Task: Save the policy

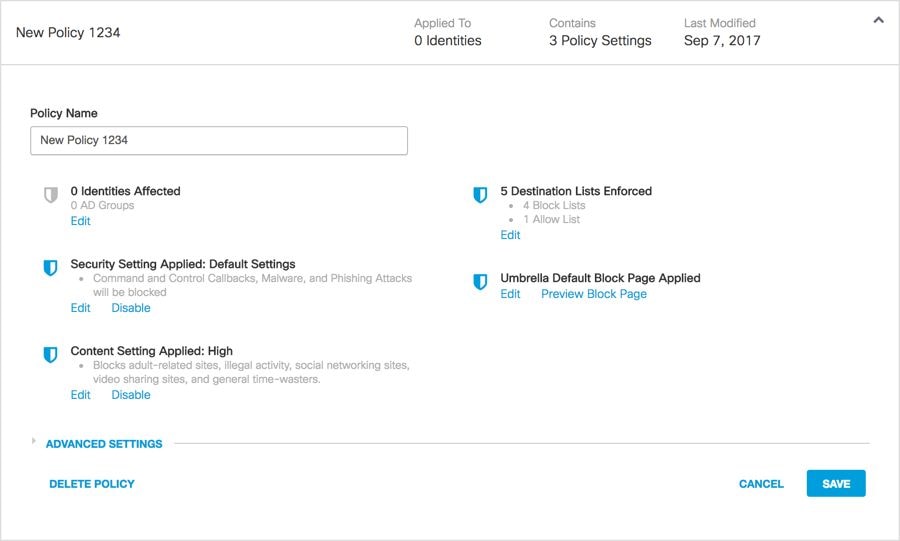Action: pyautogui.click(x=836, y=484)
